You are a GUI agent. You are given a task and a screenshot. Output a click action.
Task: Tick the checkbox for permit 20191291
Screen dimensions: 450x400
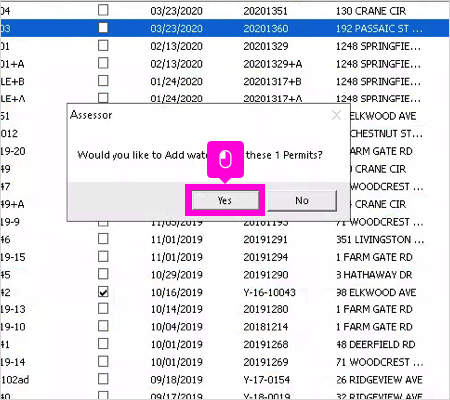(103, 239)
